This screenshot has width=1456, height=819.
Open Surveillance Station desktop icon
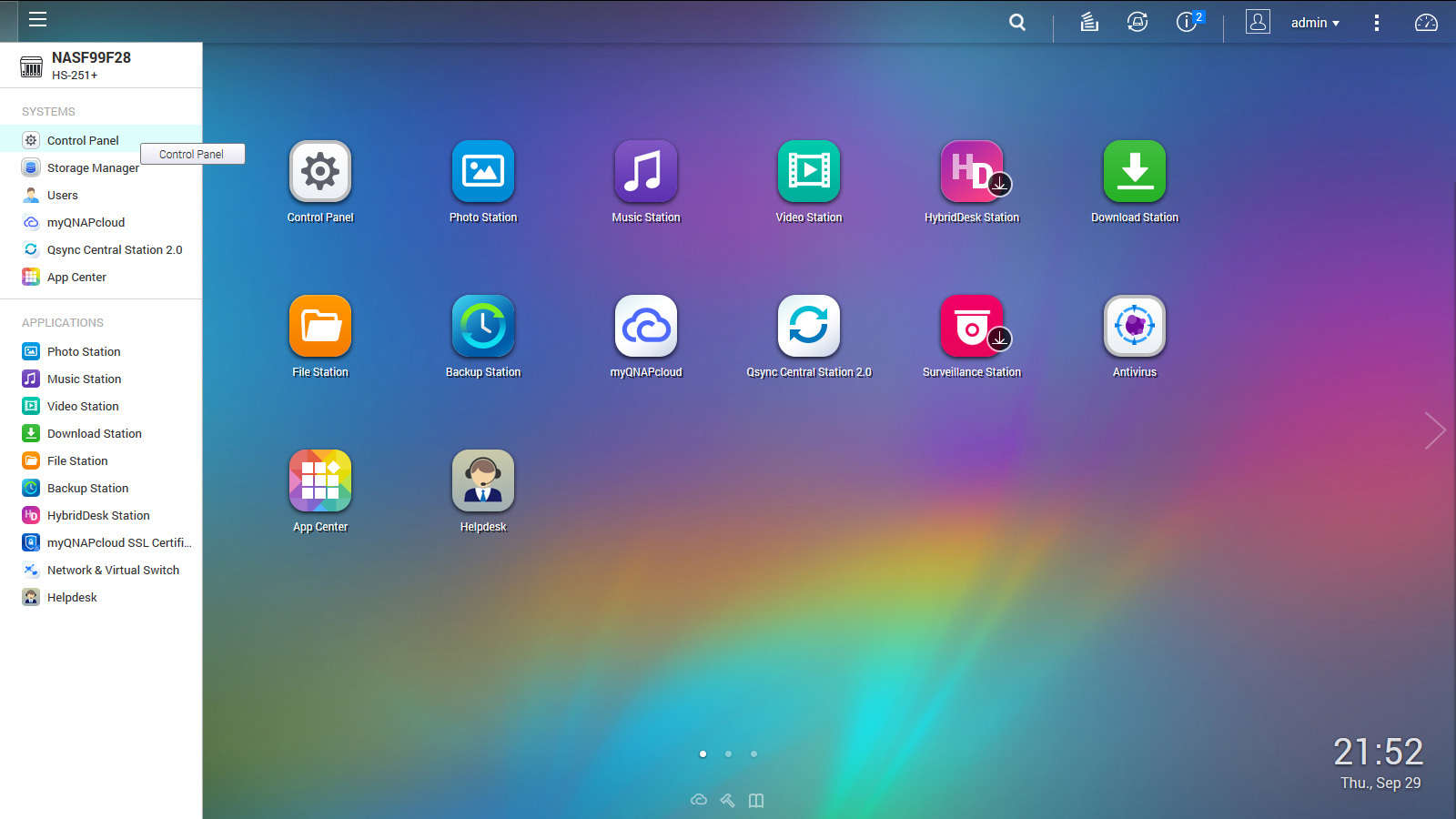tap(972, 326)
